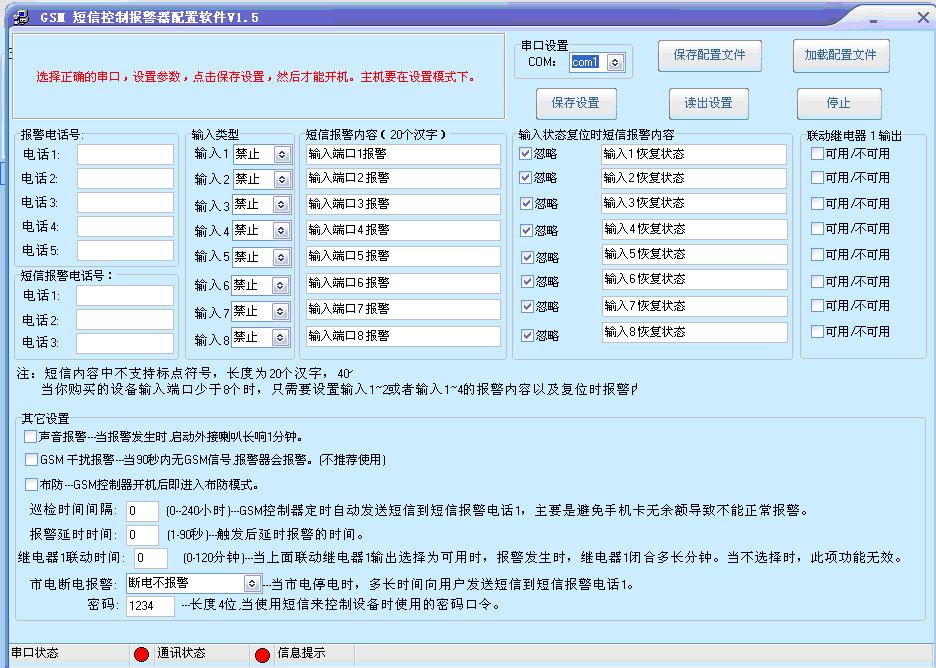Expand the 输入1 type dropdown
The image size is (936, 668).
click(282, 155)
